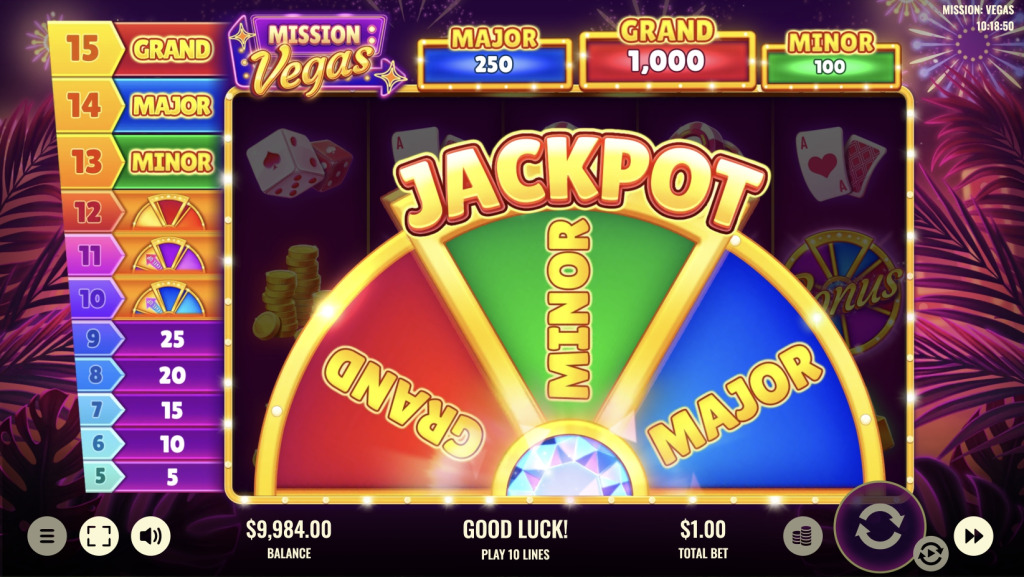Select level 13 Minor on ladder
The width and height of the screenshot is (1024, 577).
coord(144,162)
